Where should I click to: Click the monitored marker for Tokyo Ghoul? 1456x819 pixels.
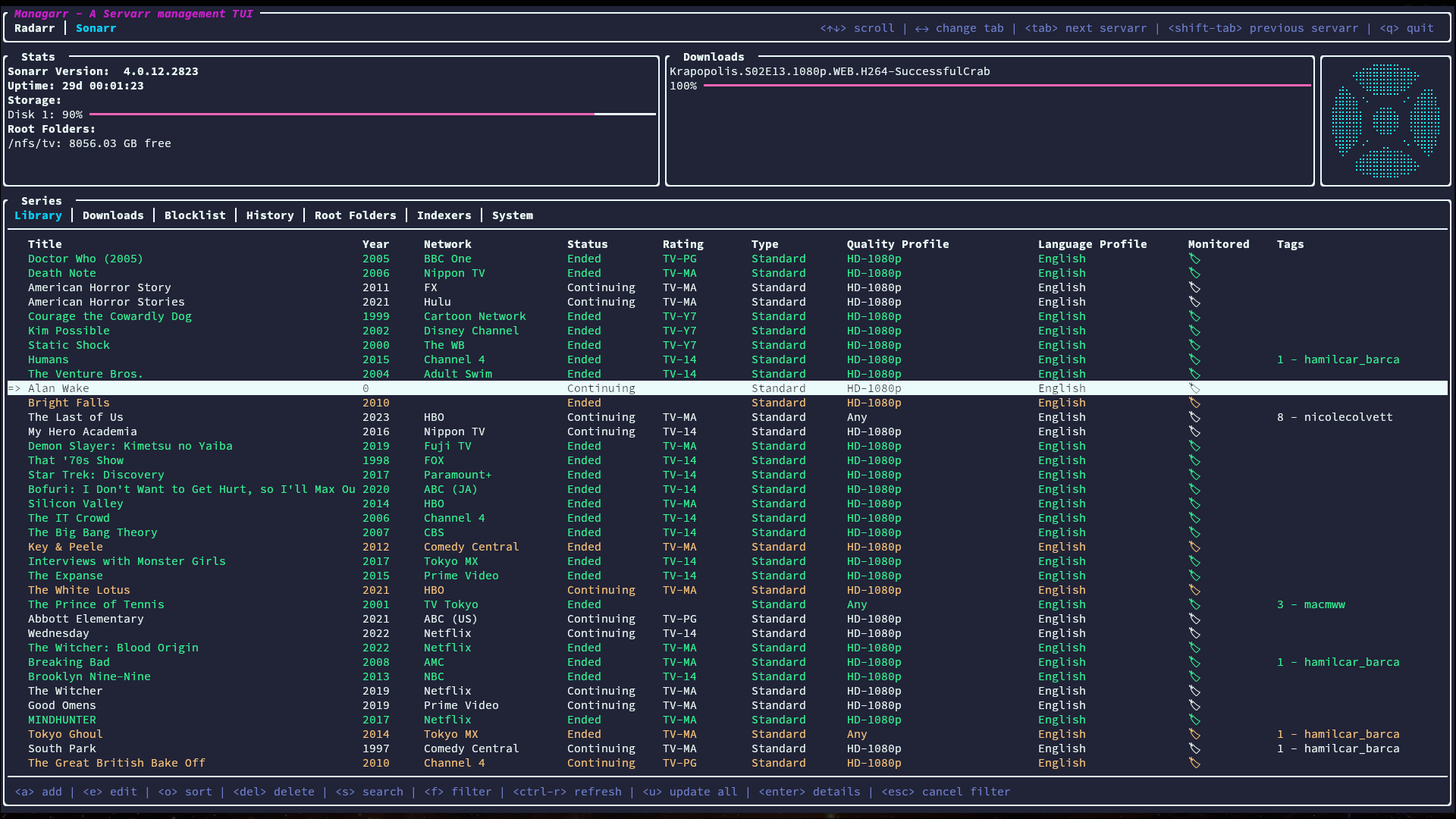[x=1194, y=734]
